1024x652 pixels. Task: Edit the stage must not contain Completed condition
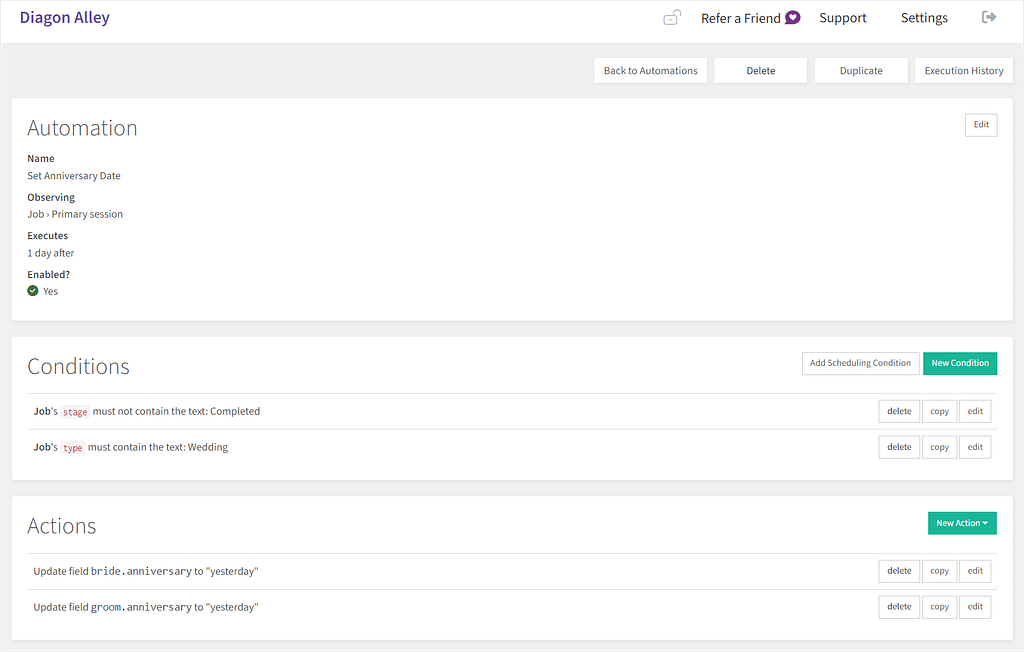pos(975,411)
